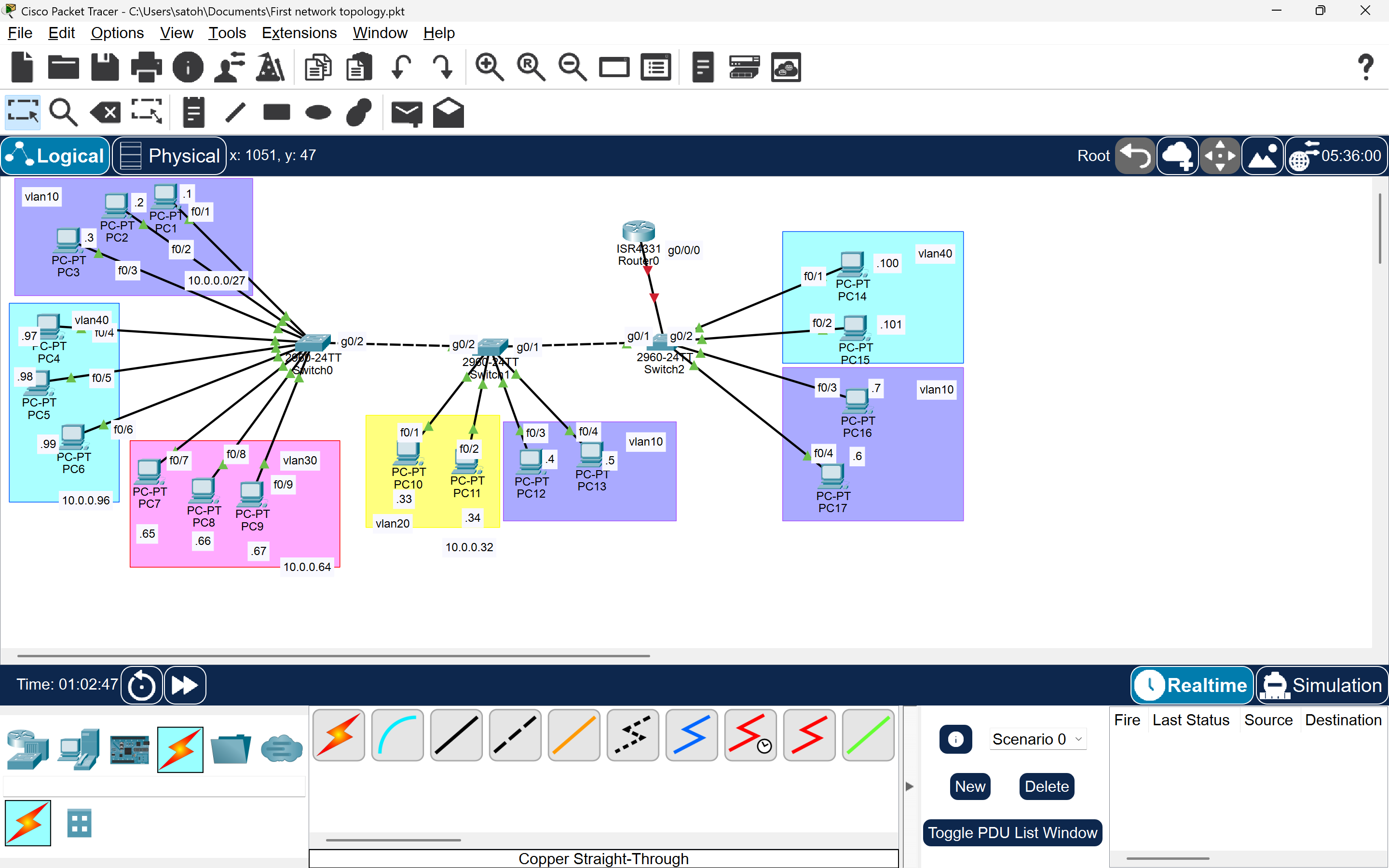The width and height of the screenshot is (1389, 868).
Task: Select the Delete tool
Action: coord(105,112)
